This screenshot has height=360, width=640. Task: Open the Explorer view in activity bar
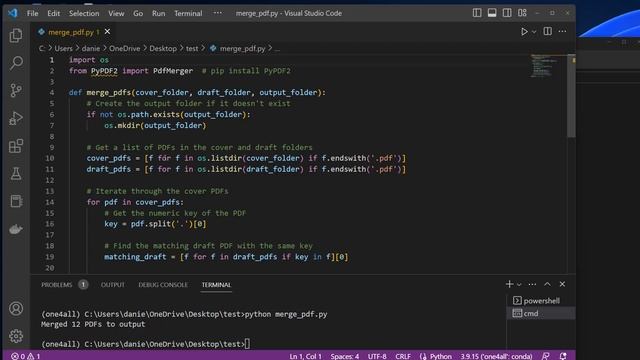click(x=16, y=36)
